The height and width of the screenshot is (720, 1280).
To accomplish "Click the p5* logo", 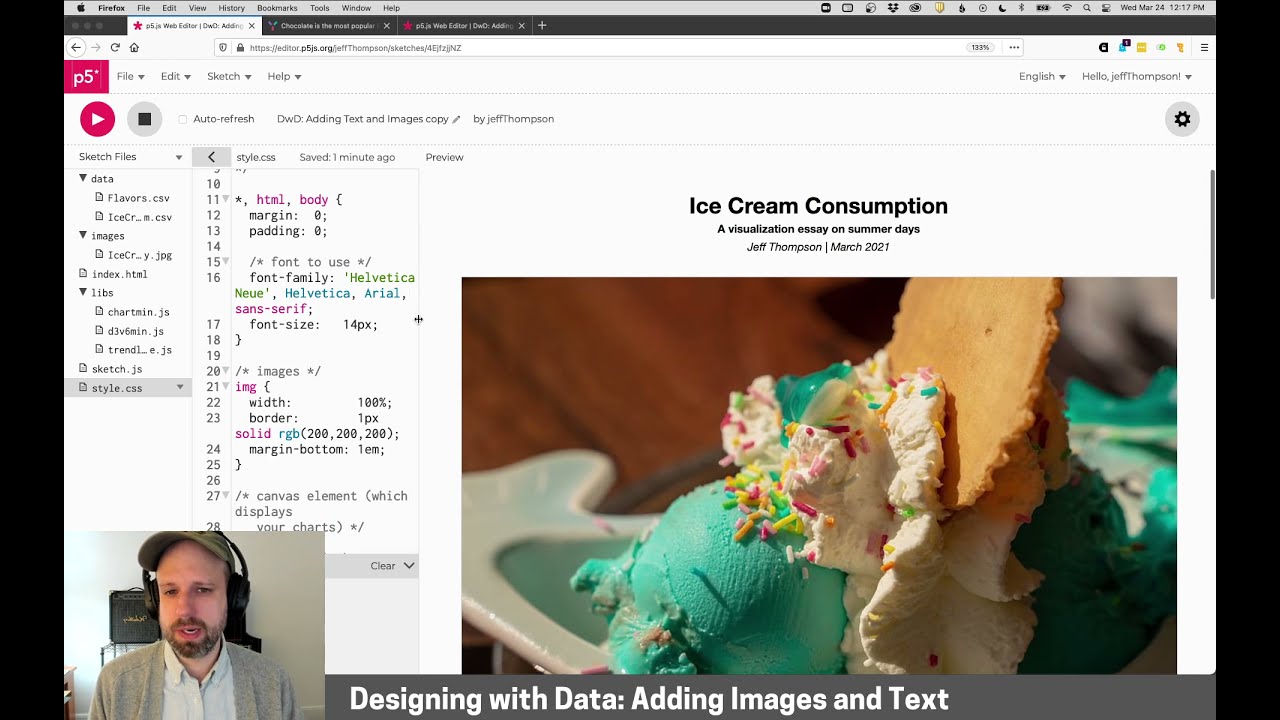I will (86, 76).
